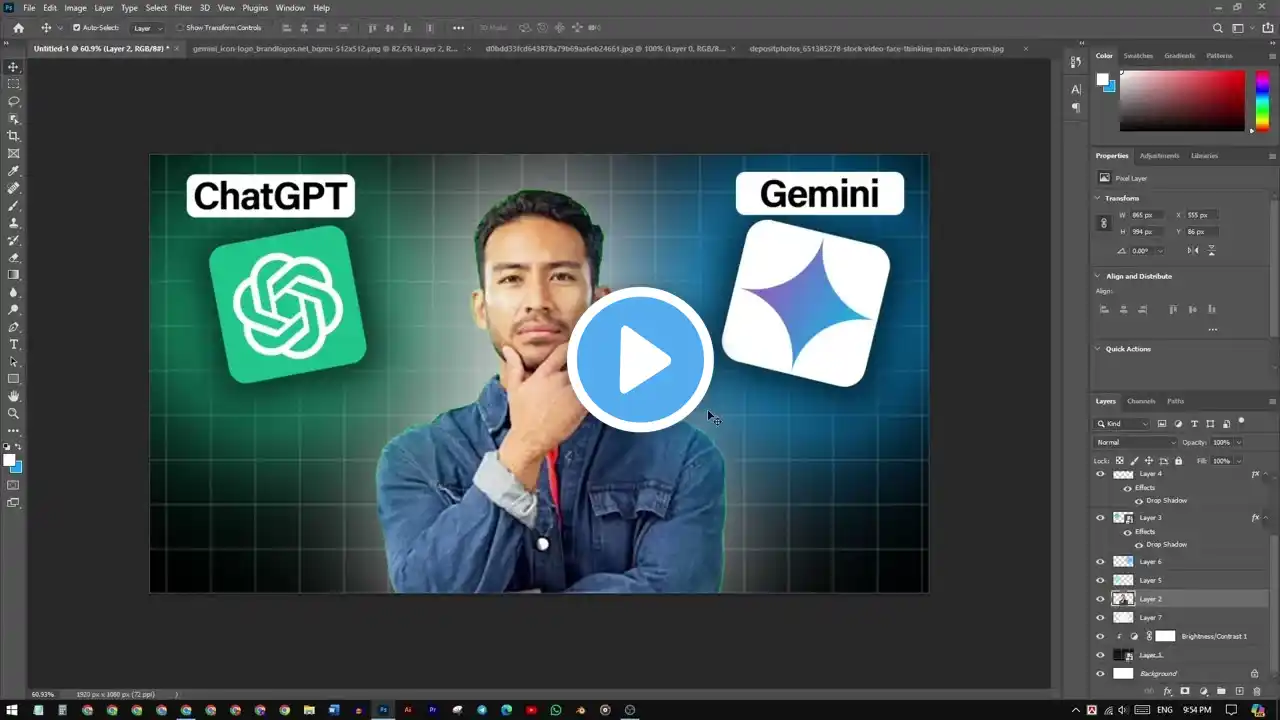Switch to depositphotos document tab
Image resolution: width=1280 pixels, height=720 pixels.
coord(876,48)
